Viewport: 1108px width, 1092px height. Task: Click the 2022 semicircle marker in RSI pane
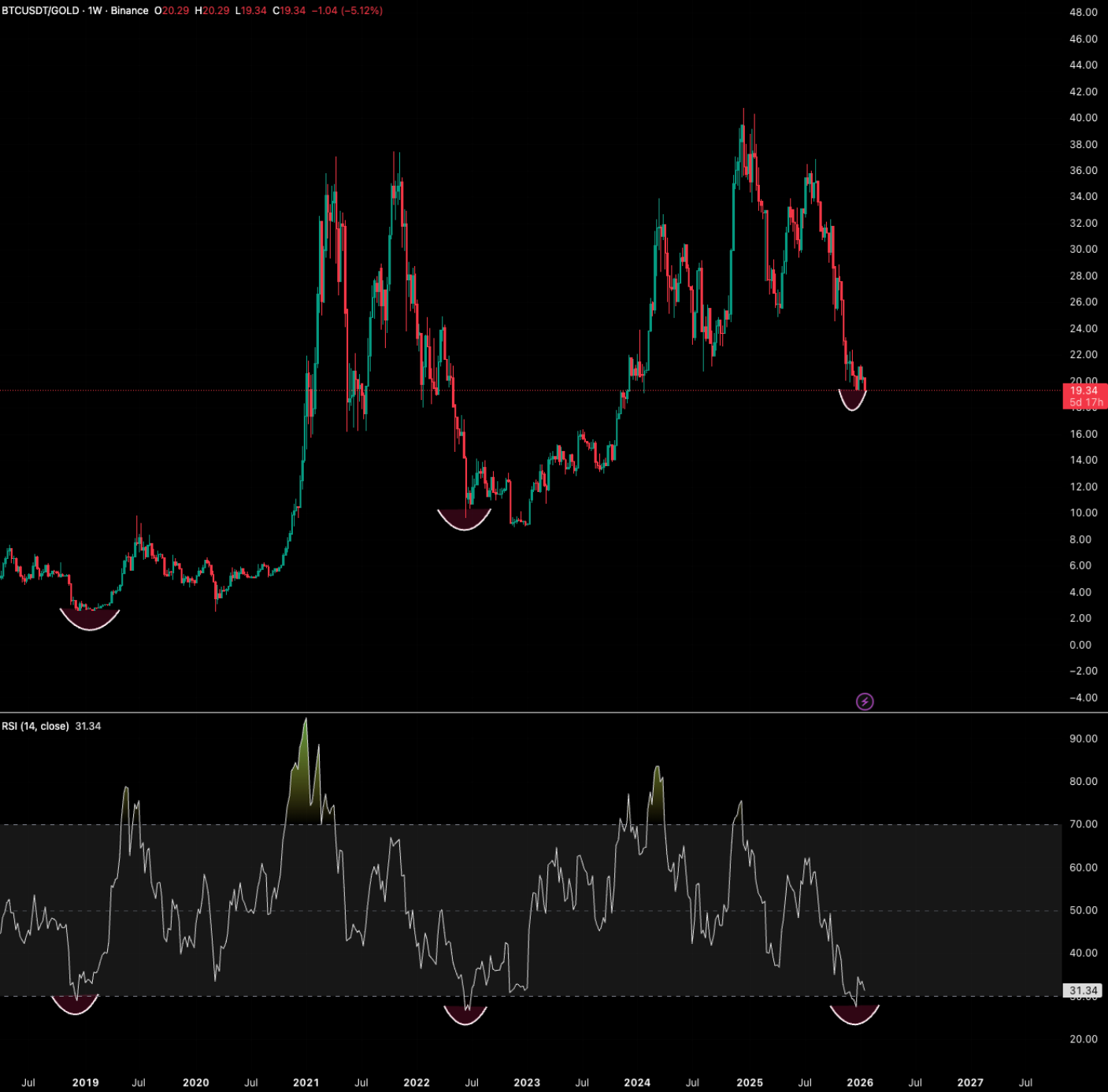(x=465, y=1016)
